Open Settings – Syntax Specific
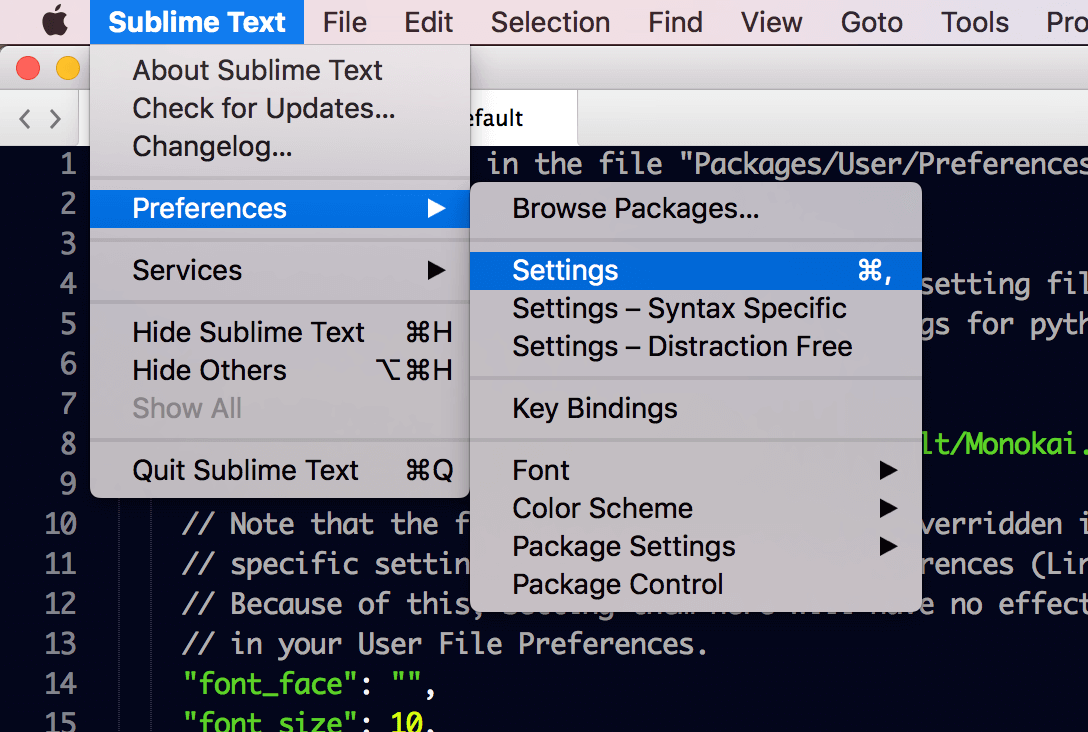1088x732 pixels. (x=695, y=309)
